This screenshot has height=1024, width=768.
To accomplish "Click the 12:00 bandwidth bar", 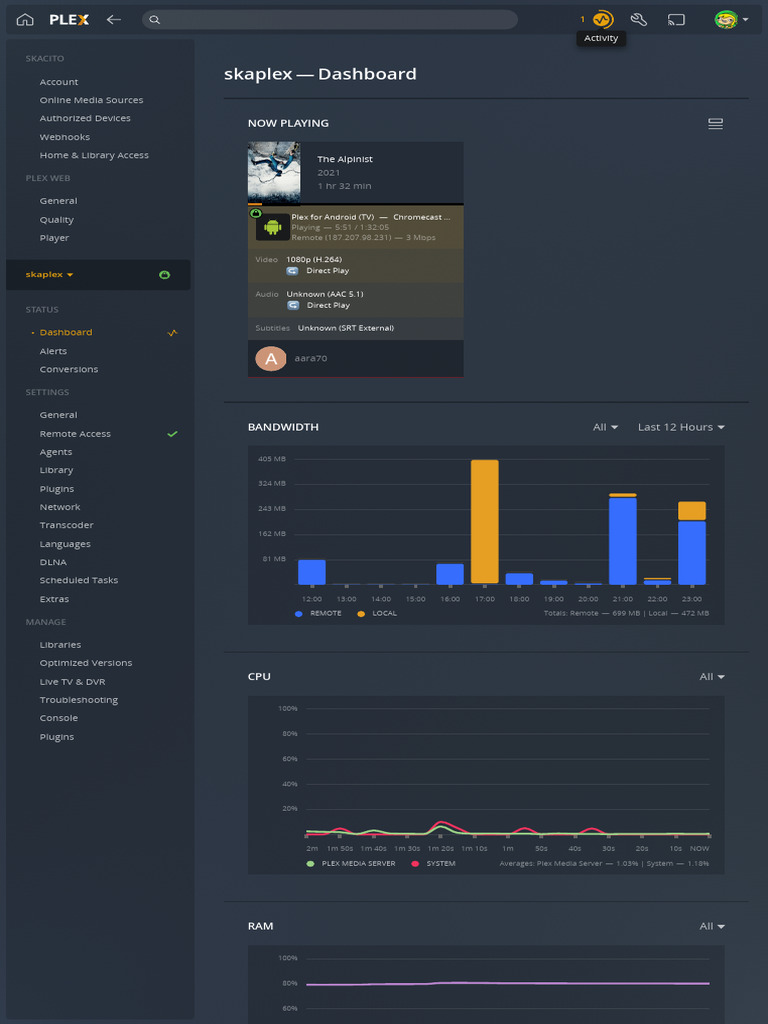I will [312, 572].
